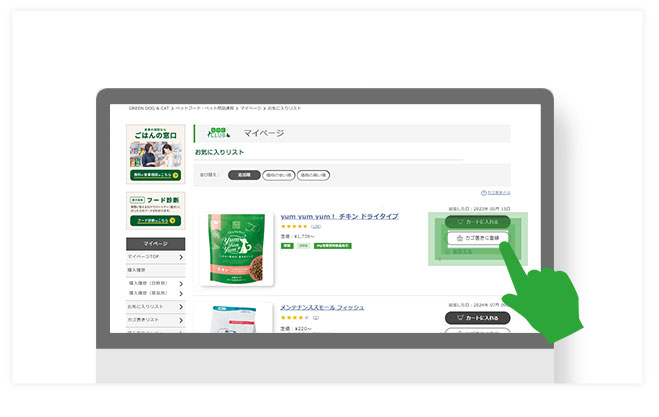Click the メンテナンススモール product image
This screenshot has width=659, height=417.
coord(235,319)
